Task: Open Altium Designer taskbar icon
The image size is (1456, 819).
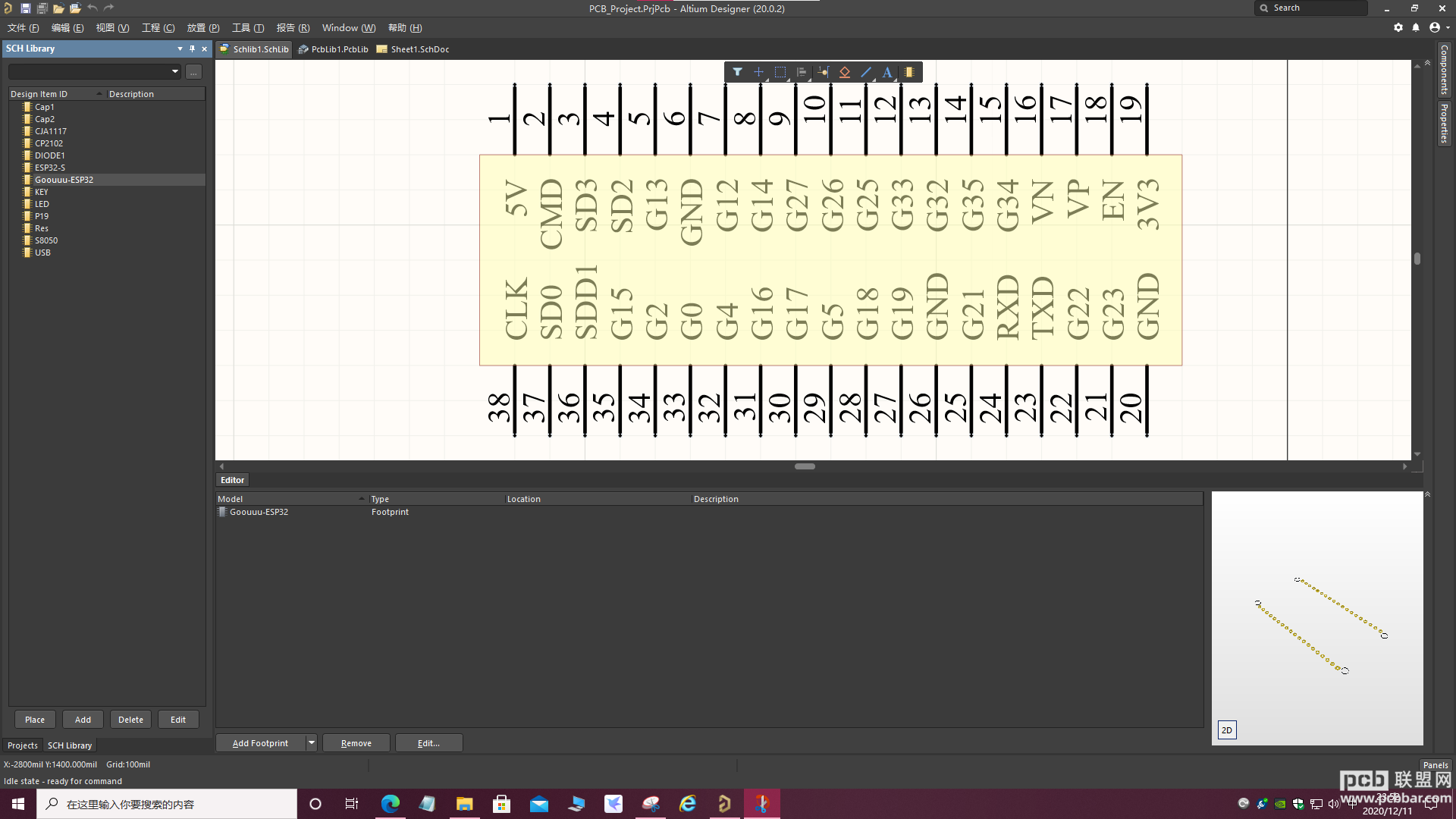Action: click(x=724, y=804)
